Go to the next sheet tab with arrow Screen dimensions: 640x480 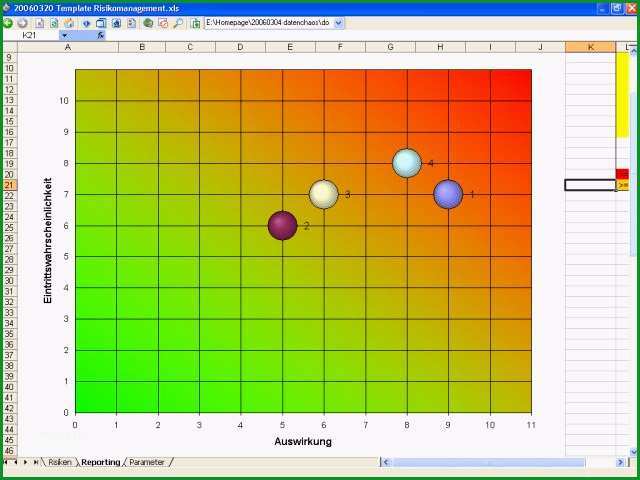coord(25,462)
